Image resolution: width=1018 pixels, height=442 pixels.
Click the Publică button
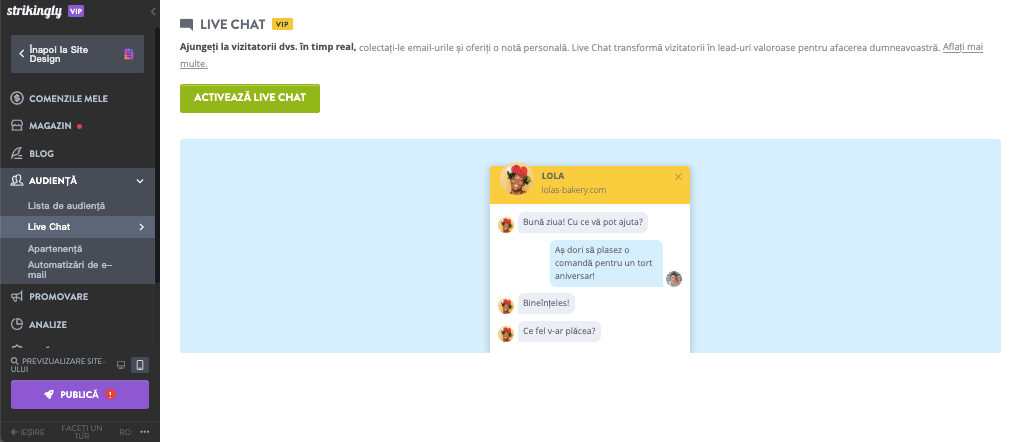[80, 395]
